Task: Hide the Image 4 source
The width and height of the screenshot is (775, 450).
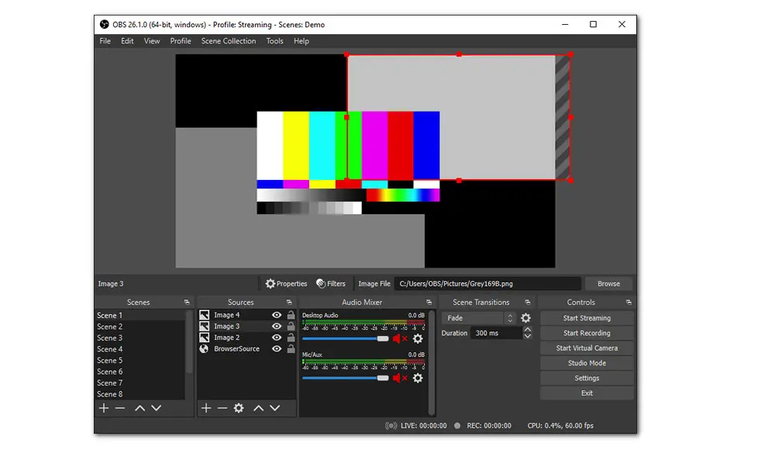Action: [277, 315]
